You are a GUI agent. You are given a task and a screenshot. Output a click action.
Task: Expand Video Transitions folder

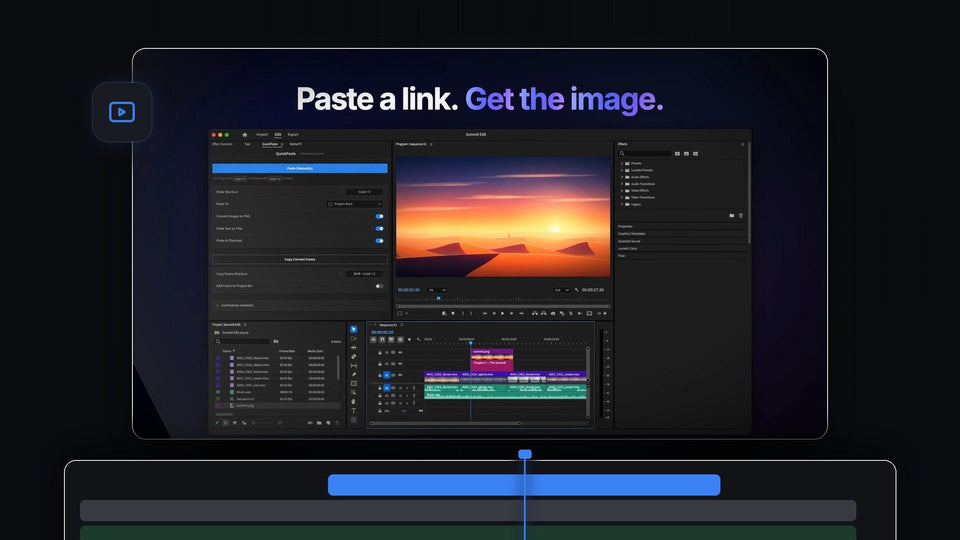pyautogui.click(x=622, y=197)
